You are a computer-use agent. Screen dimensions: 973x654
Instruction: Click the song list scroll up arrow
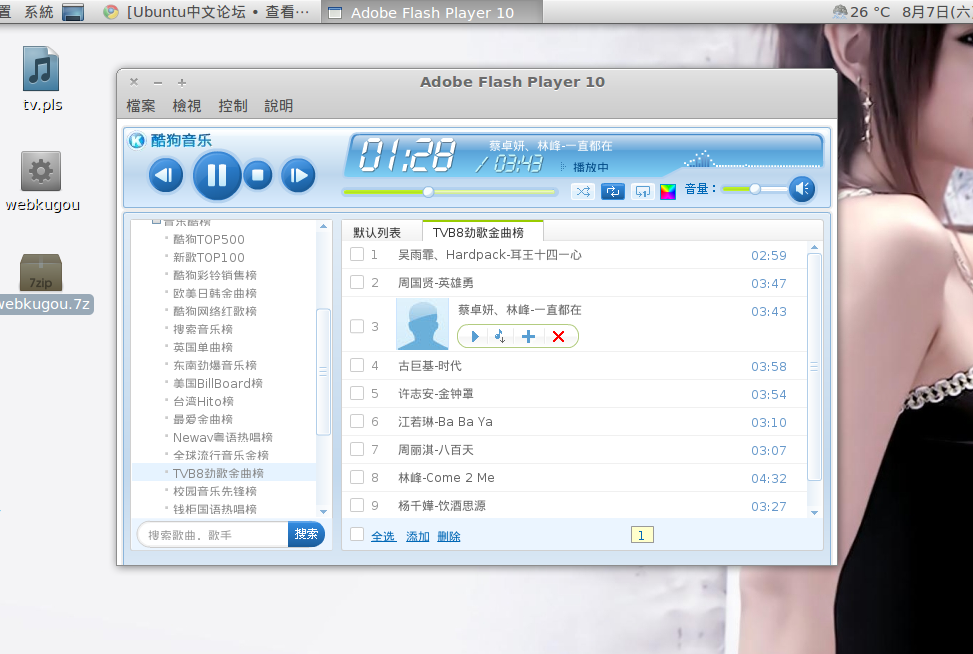click(814, 248)
